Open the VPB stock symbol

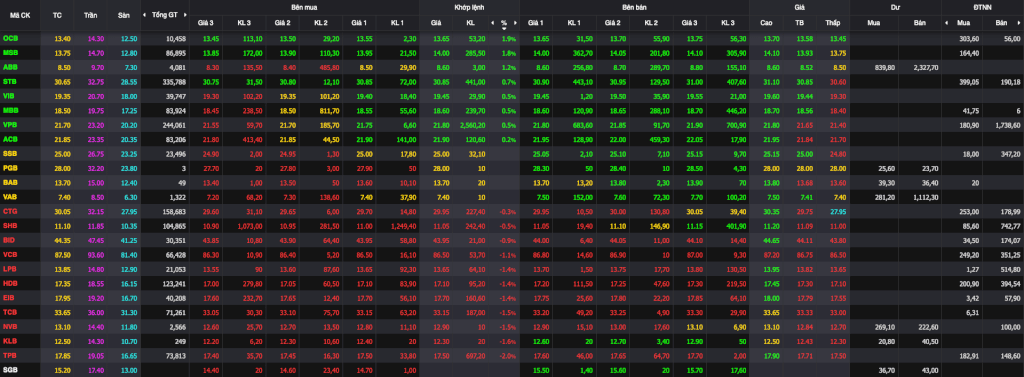(x=10, y=124)
